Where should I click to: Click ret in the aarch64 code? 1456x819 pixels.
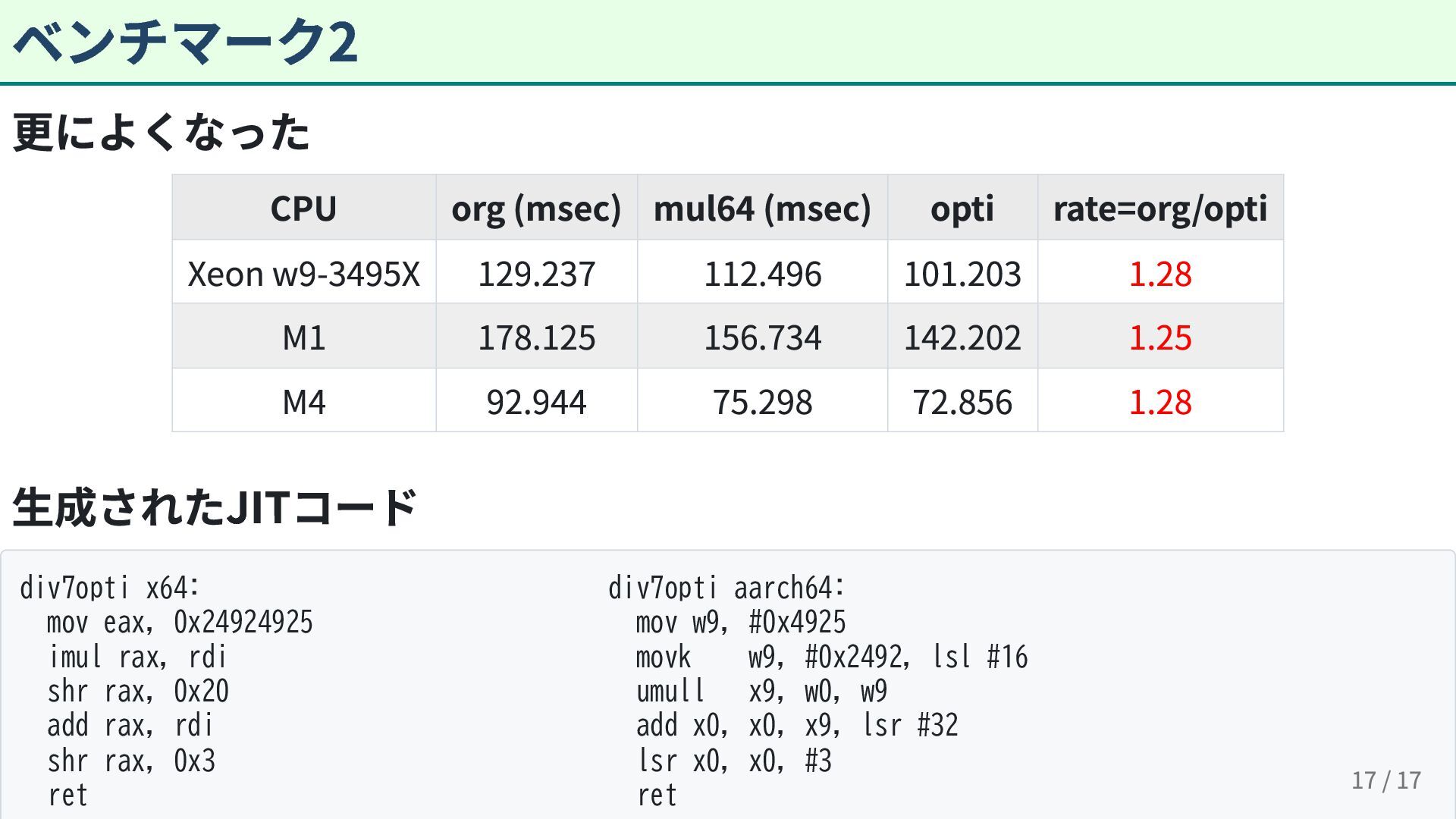click(x=657, y=795)
